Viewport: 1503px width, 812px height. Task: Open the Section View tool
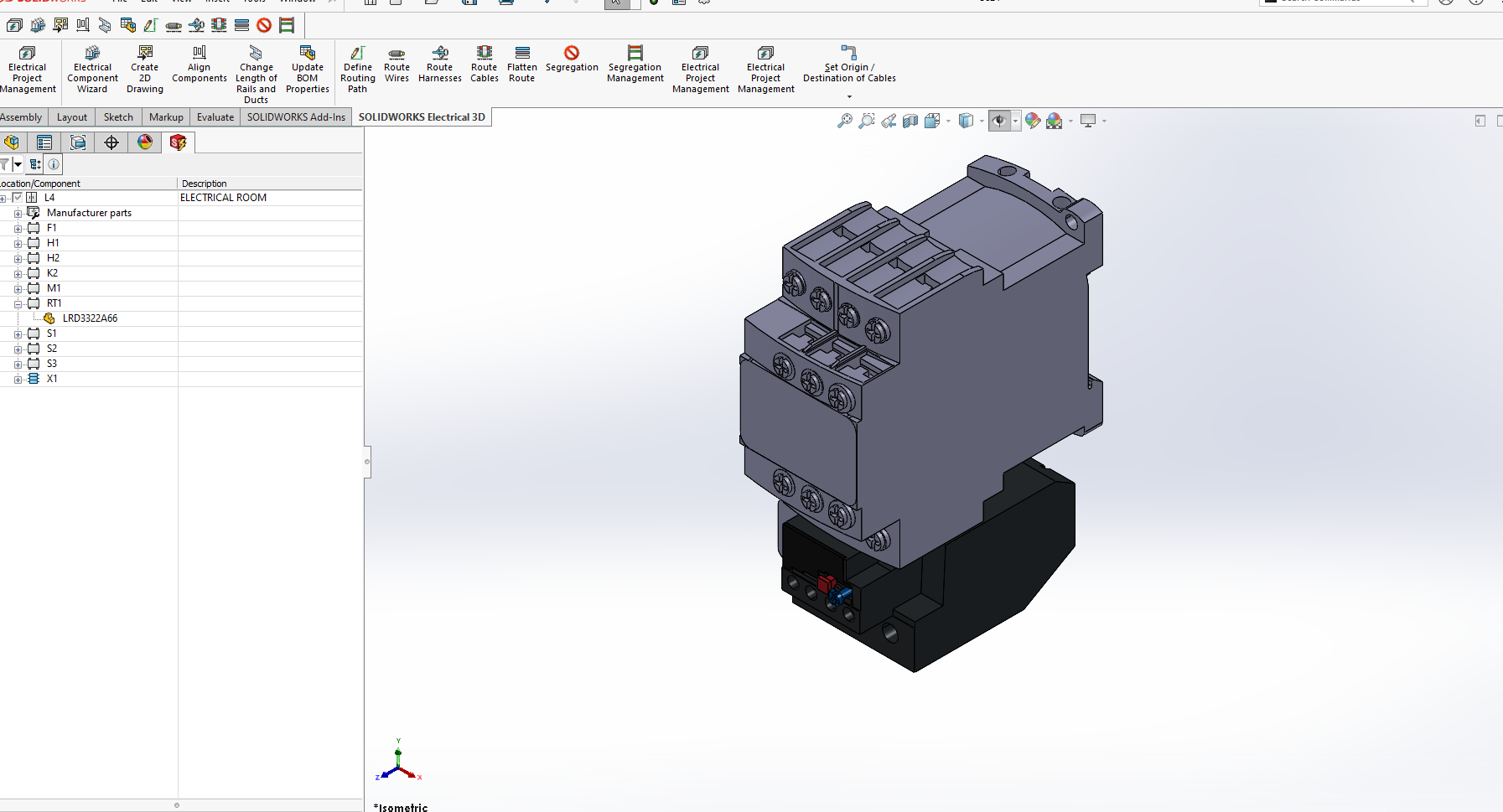point(910,121)
